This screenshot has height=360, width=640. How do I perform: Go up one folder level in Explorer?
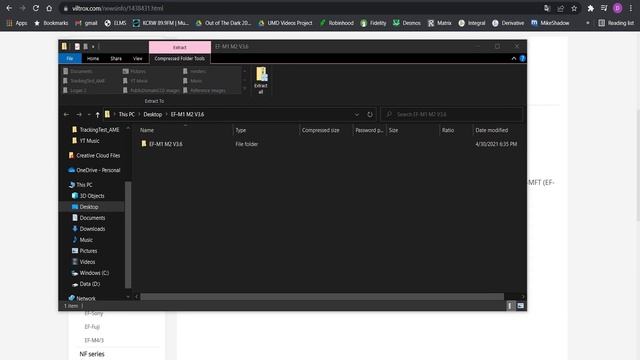98,115
